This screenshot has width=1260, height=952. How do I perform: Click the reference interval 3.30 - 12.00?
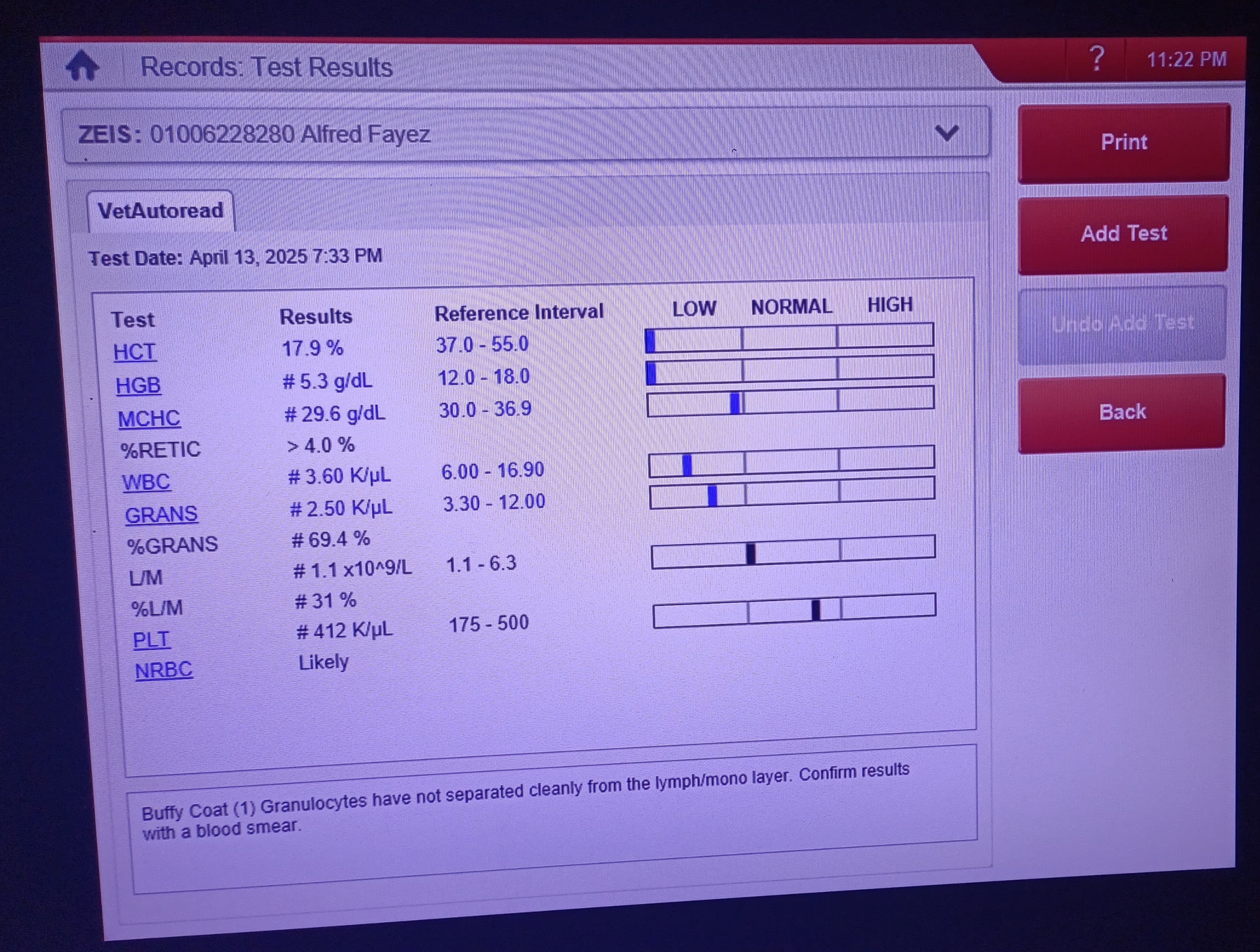(x=494, y=502)
